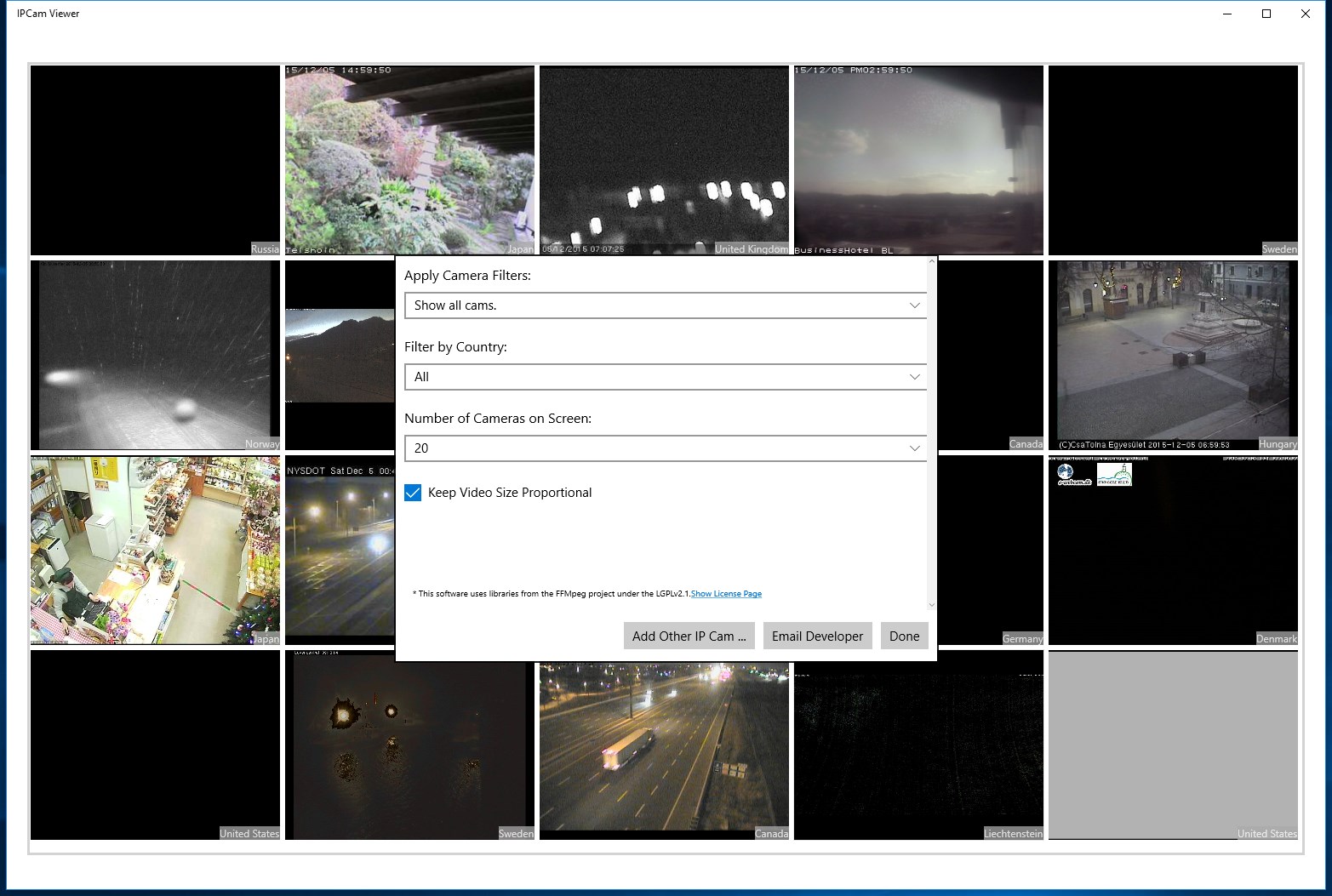Open the Filter by Country dropdown
The image size is (1332, 896).
tap(665, 376)
